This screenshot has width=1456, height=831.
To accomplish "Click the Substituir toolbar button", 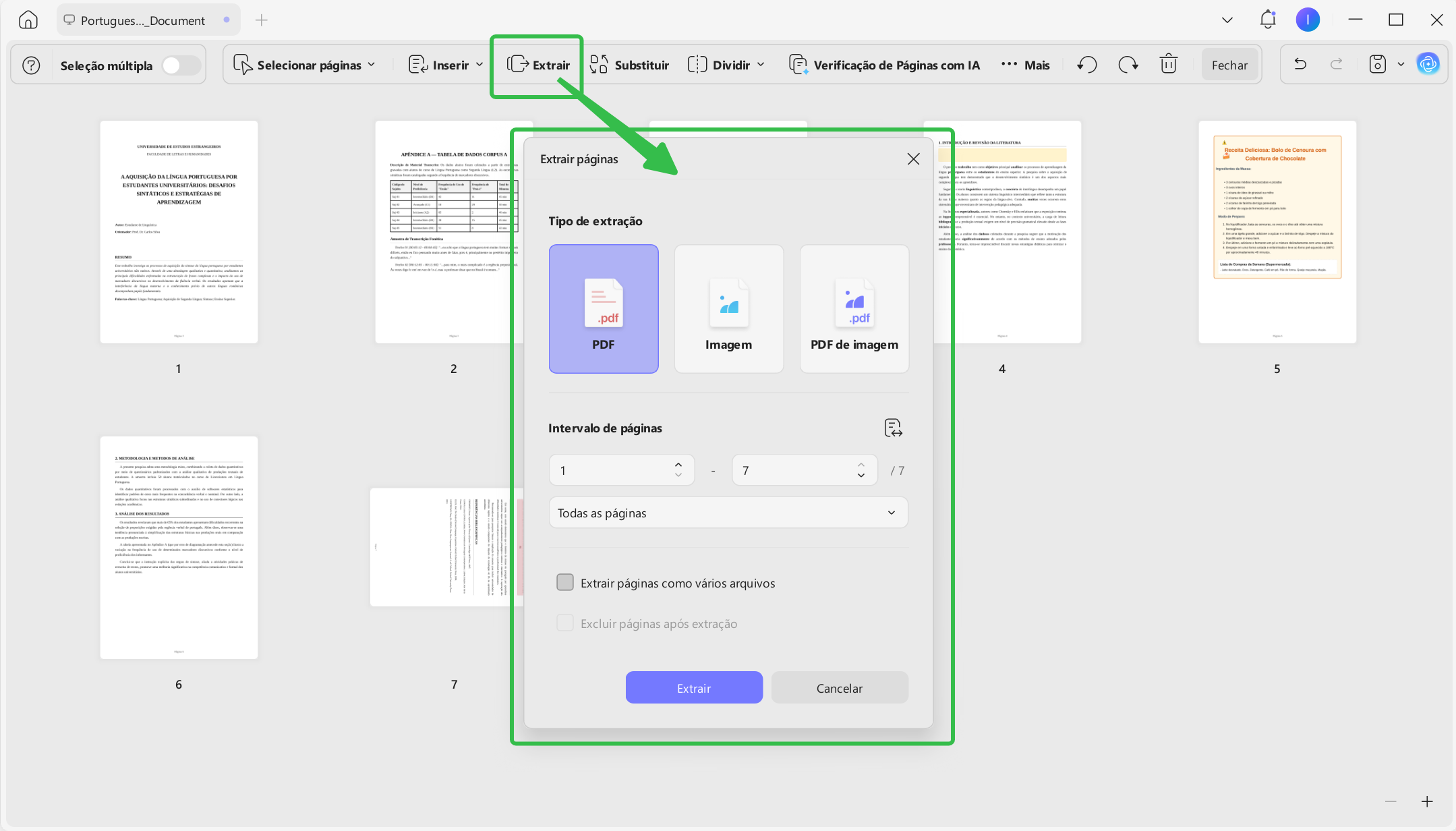I will (629, 65).
